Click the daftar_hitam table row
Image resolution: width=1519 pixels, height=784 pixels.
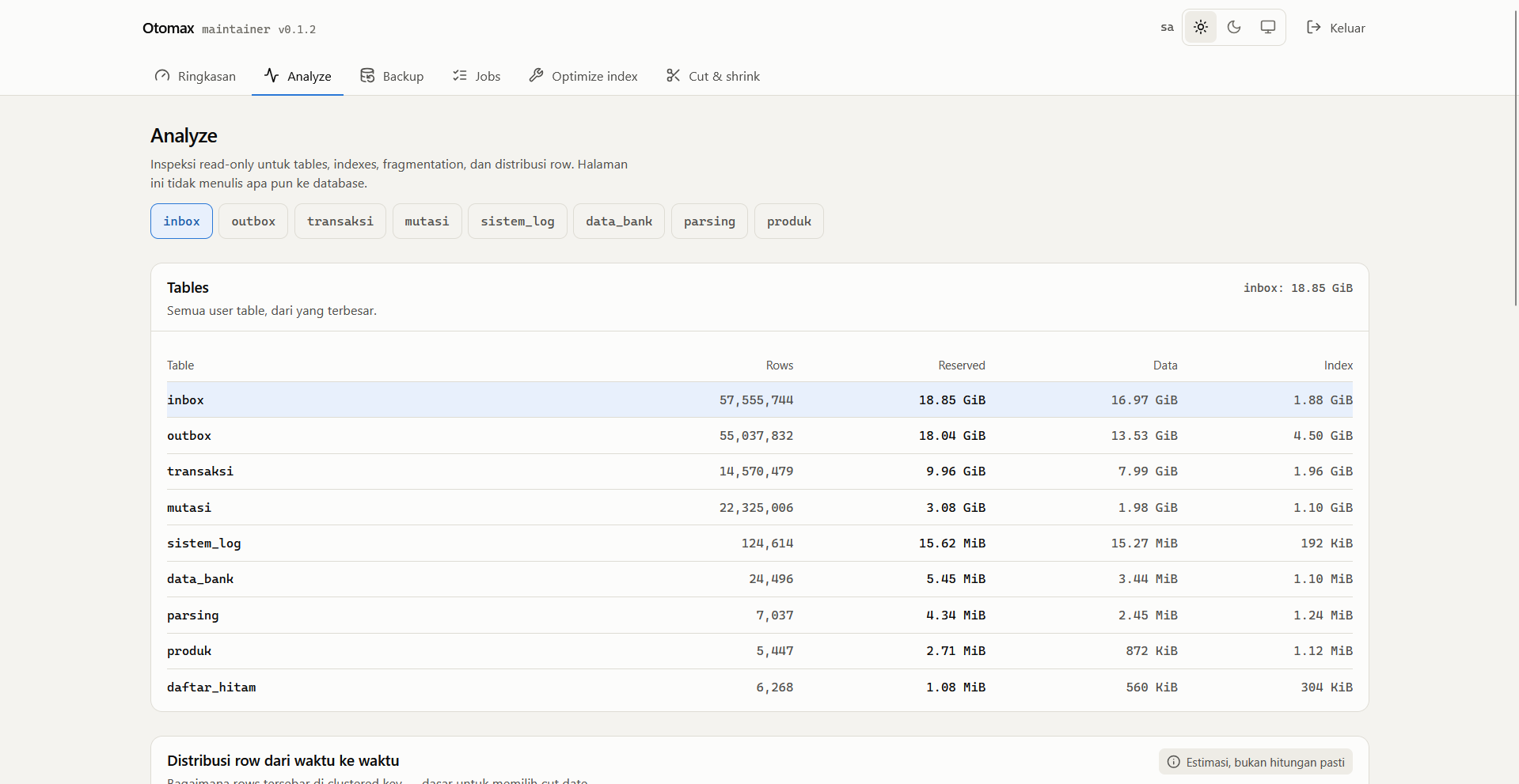760,687
